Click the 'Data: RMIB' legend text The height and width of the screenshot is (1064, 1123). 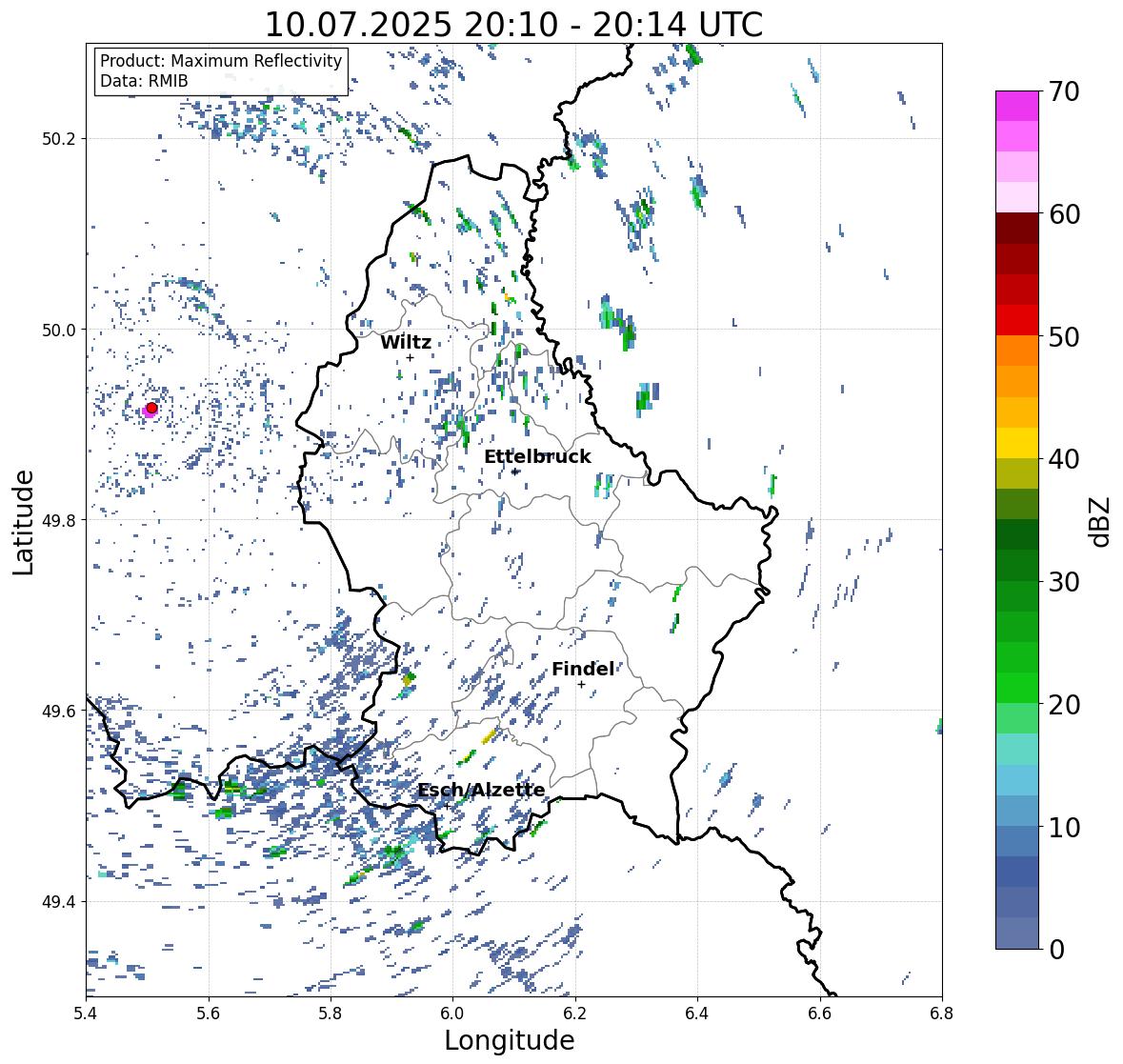(144, 81)
